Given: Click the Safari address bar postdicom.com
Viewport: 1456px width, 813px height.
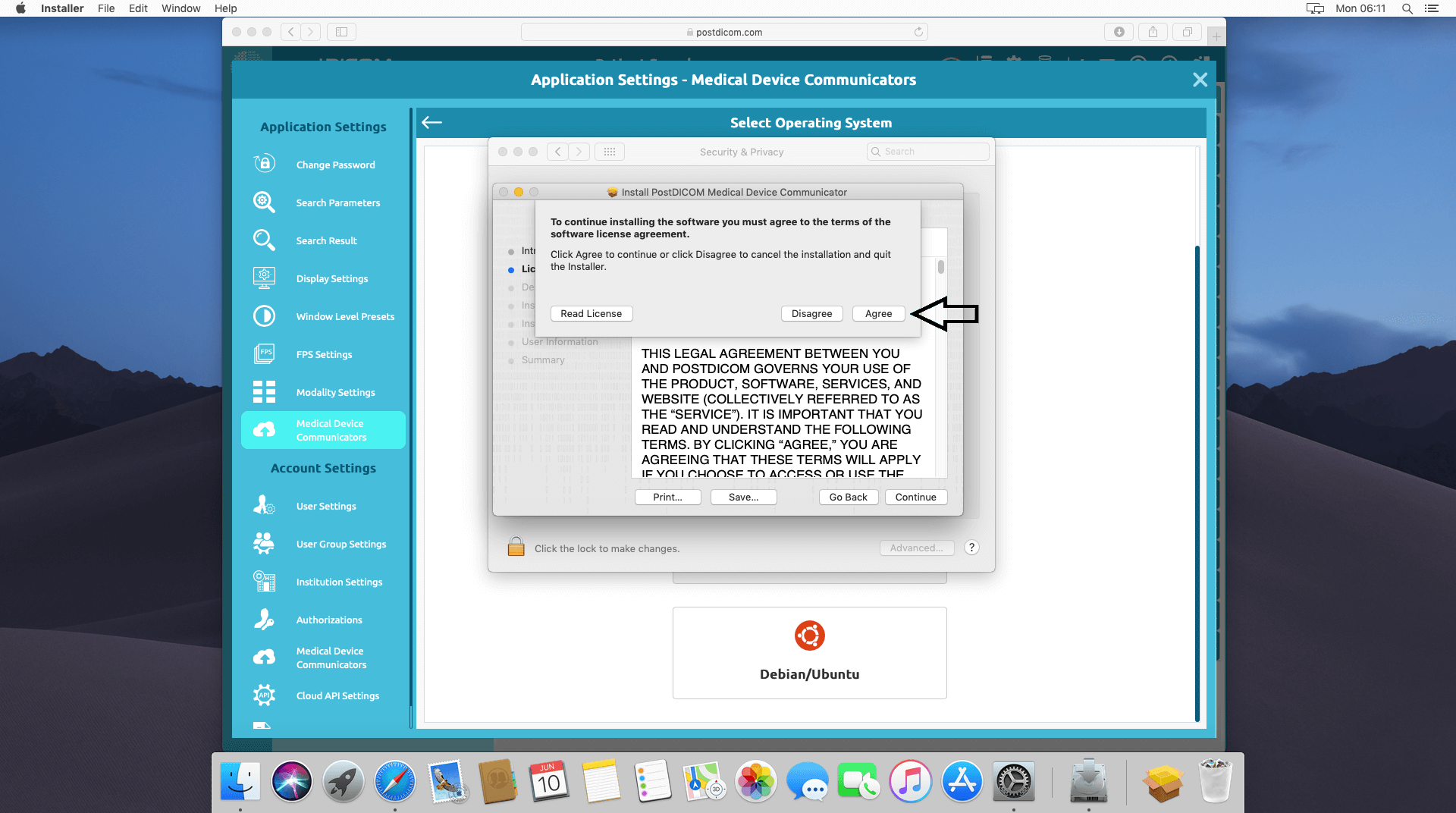Looking at the screenshot, I should pyautogui.click(x=724, y=32).
